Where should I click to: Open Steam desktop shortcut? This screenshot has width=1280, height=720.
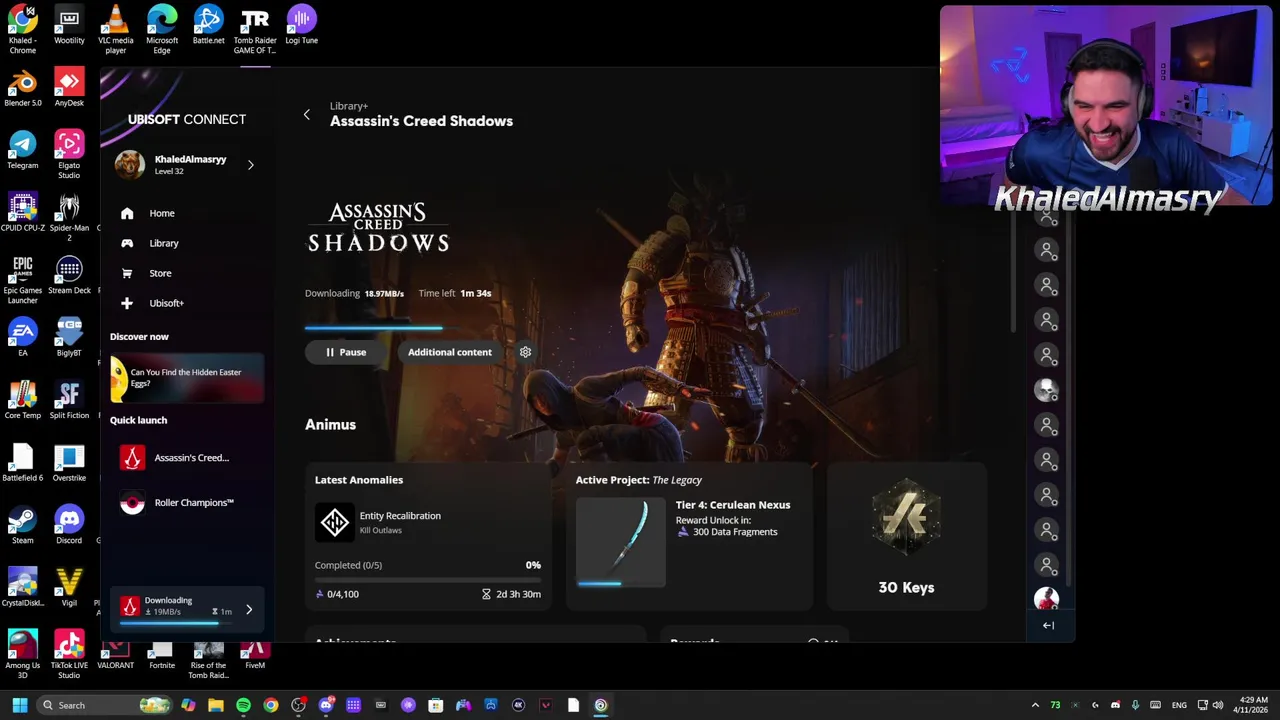click(x=23, y=526)
